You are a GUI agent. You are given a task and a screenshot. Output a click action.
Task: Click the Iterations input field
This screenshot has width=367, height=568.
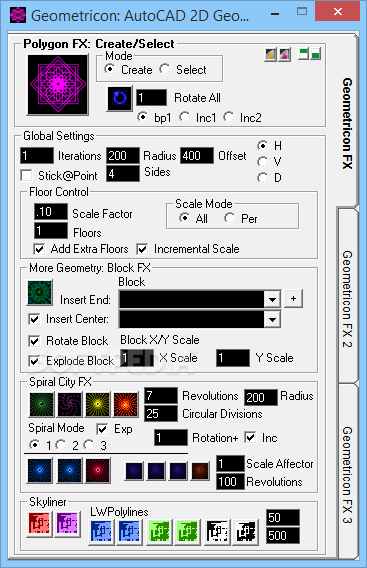(x=37, y=156)
